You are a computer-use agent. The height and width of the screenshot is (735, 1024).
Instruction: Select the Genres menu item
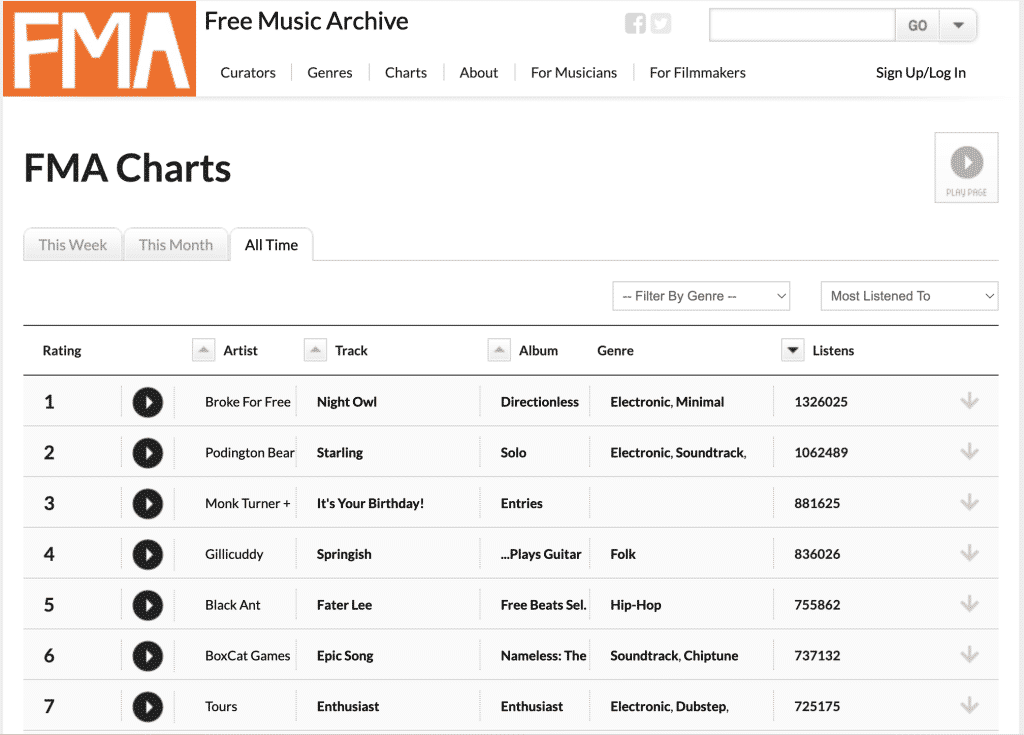click(329, 72)
